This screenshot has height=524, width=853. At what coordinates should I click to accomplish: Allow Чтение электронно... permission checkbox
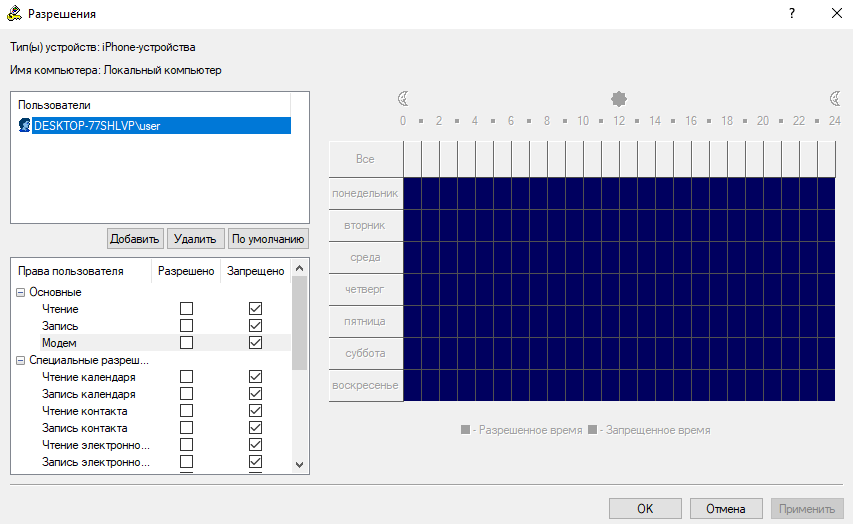point(186,445)
